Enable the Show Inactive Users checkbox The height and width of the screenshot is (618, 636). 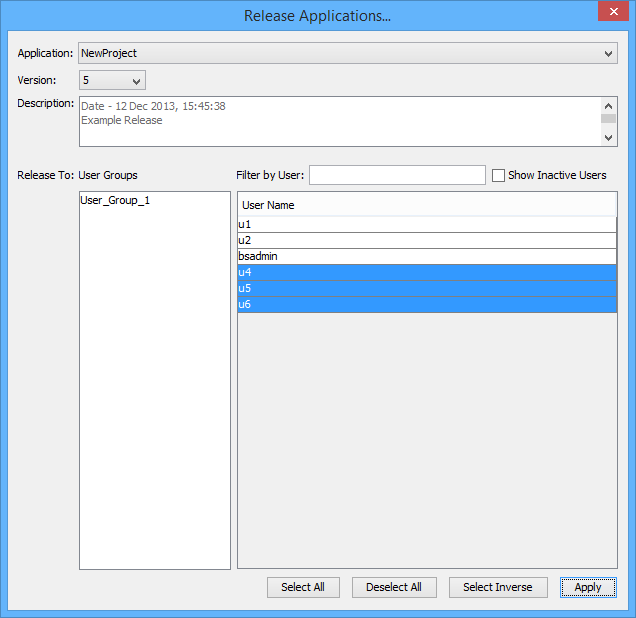pos(499,176)
